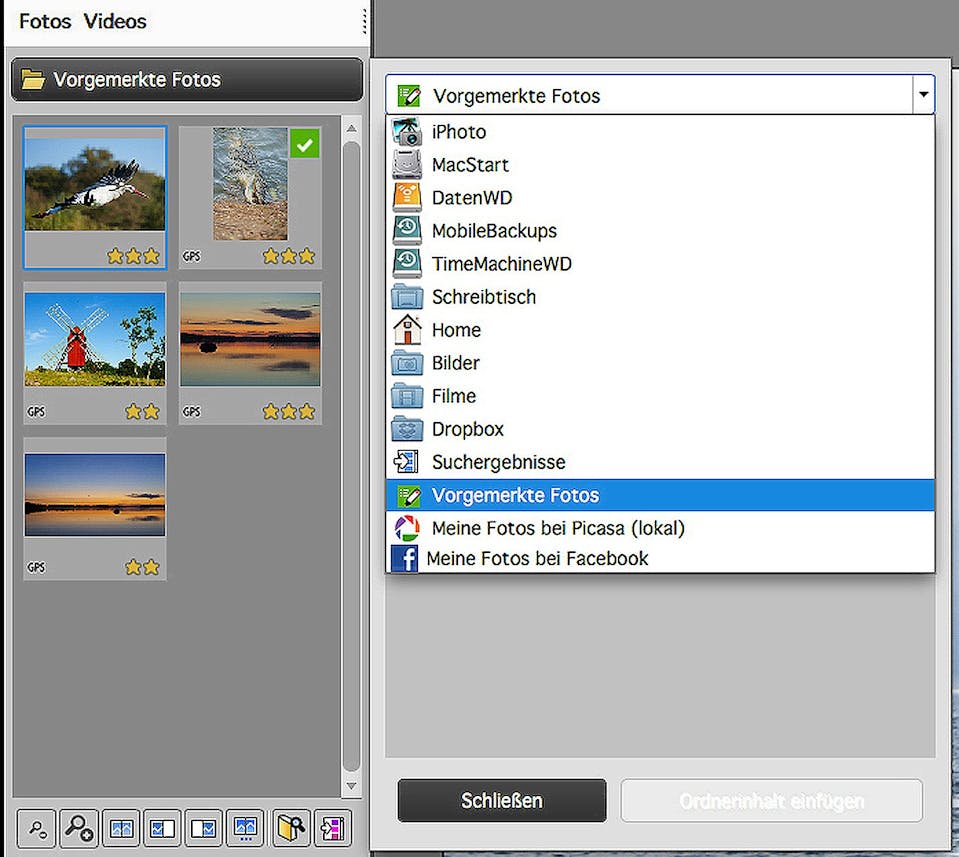
Task: Click the zoom out magnifier icon
Action: coord(37,828)
